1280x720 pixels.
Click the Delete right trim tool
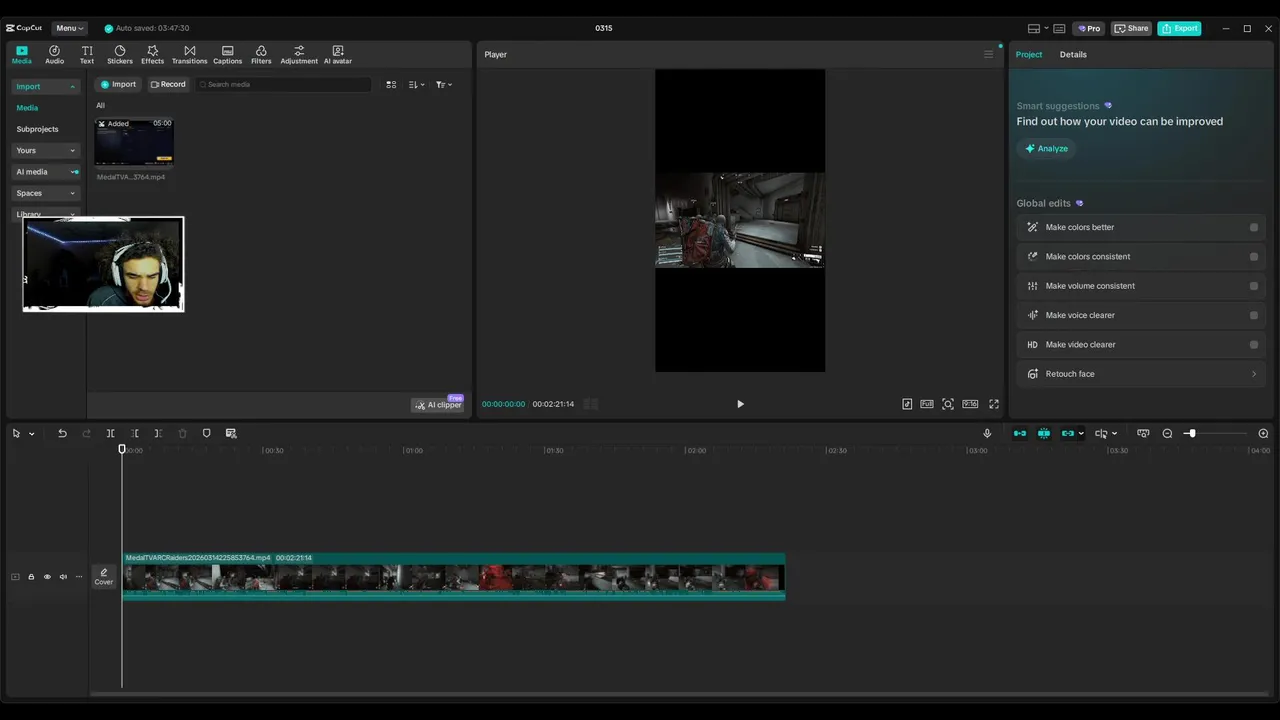coord(158,433)
